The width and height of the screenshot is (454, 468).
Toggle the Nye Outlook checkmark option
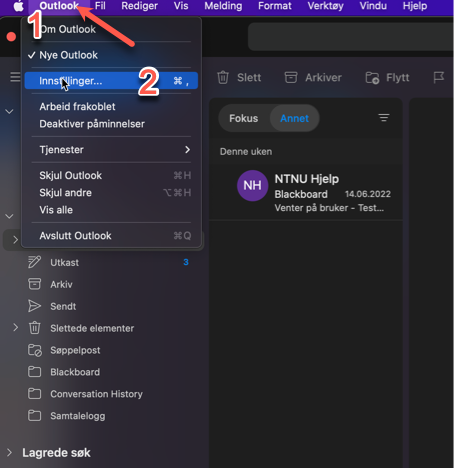coord(111,55)
